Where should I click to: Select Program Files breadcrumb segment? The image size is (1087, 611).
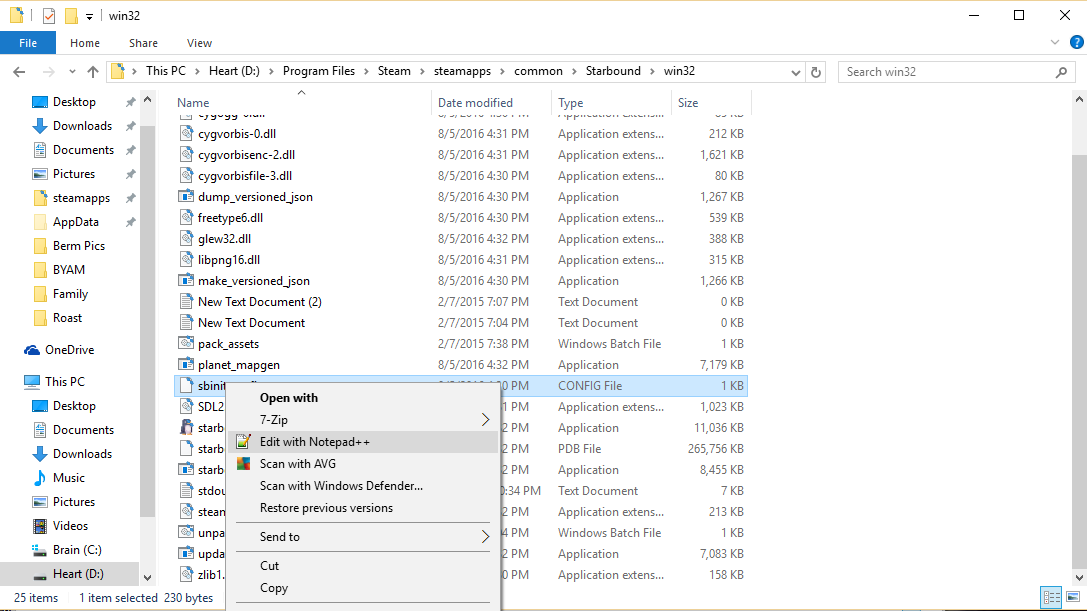click(x=319, y=71)
